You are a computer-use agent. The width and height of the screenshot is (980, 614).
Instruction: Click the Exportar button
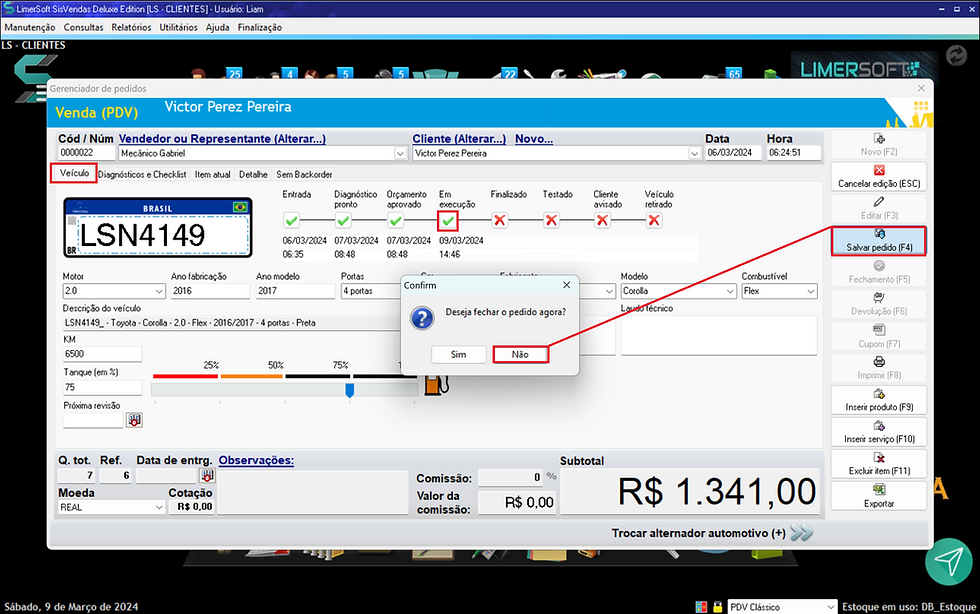click(x=878, y=496)
